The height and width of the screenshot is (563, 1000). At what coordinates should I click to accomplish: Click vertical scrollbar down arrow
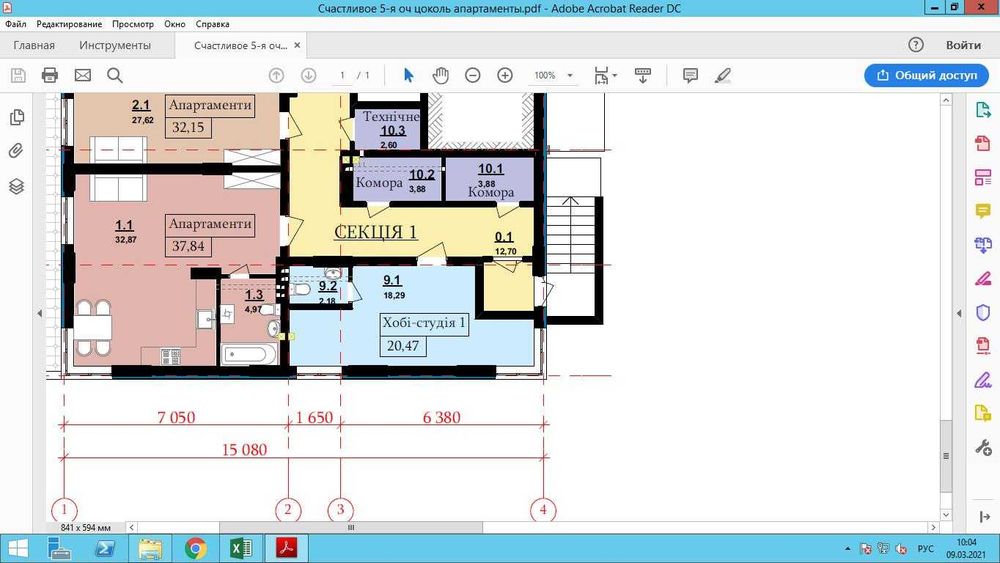[x=946, y=514]
